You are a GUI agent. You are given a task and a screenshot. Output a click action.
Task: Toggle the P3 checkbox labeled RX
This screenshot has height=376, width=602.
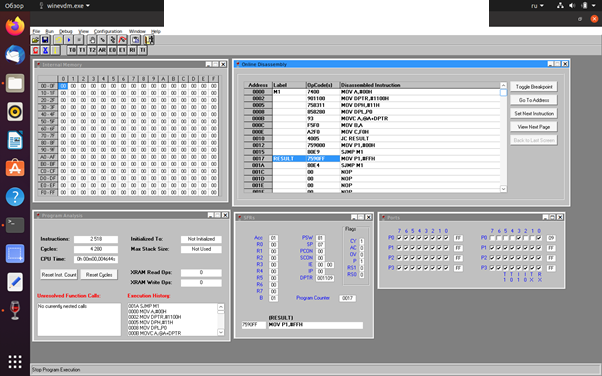tap(539, 268)
